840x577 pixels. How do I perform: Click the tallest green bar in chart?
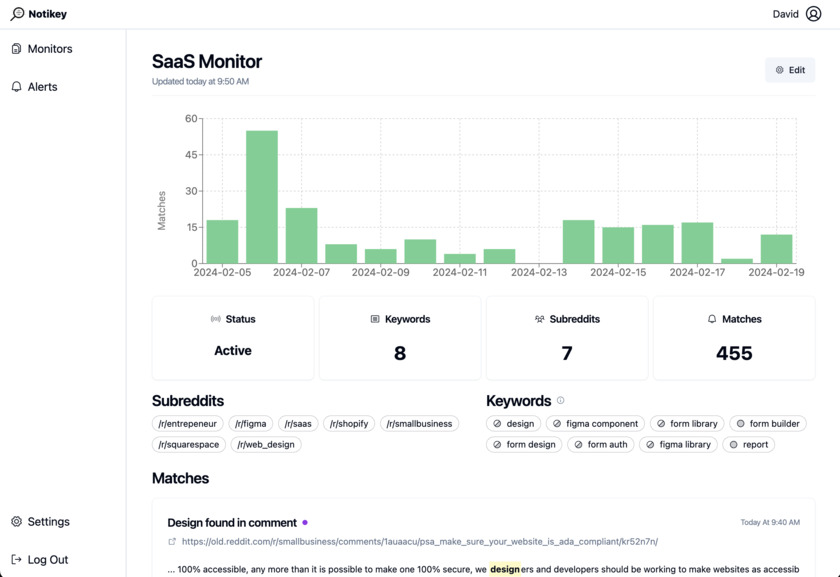262,197
